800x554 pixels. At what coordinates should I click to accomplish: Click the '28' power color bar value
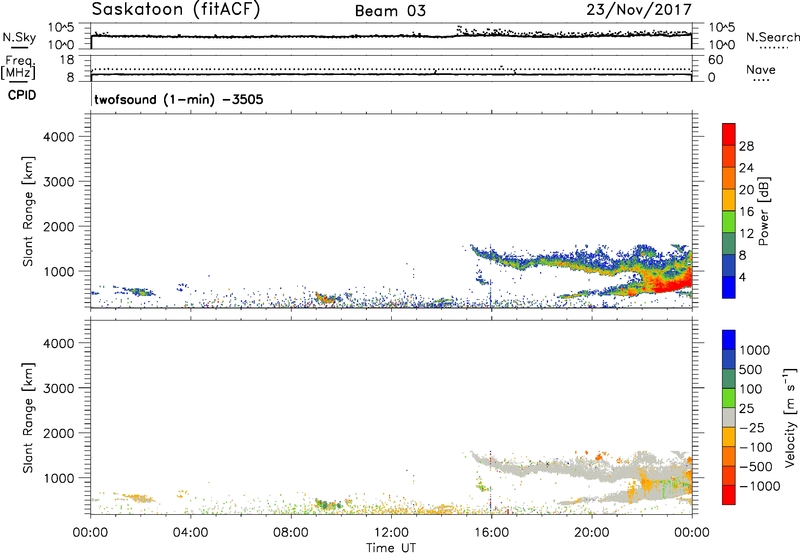click(746, 146)
